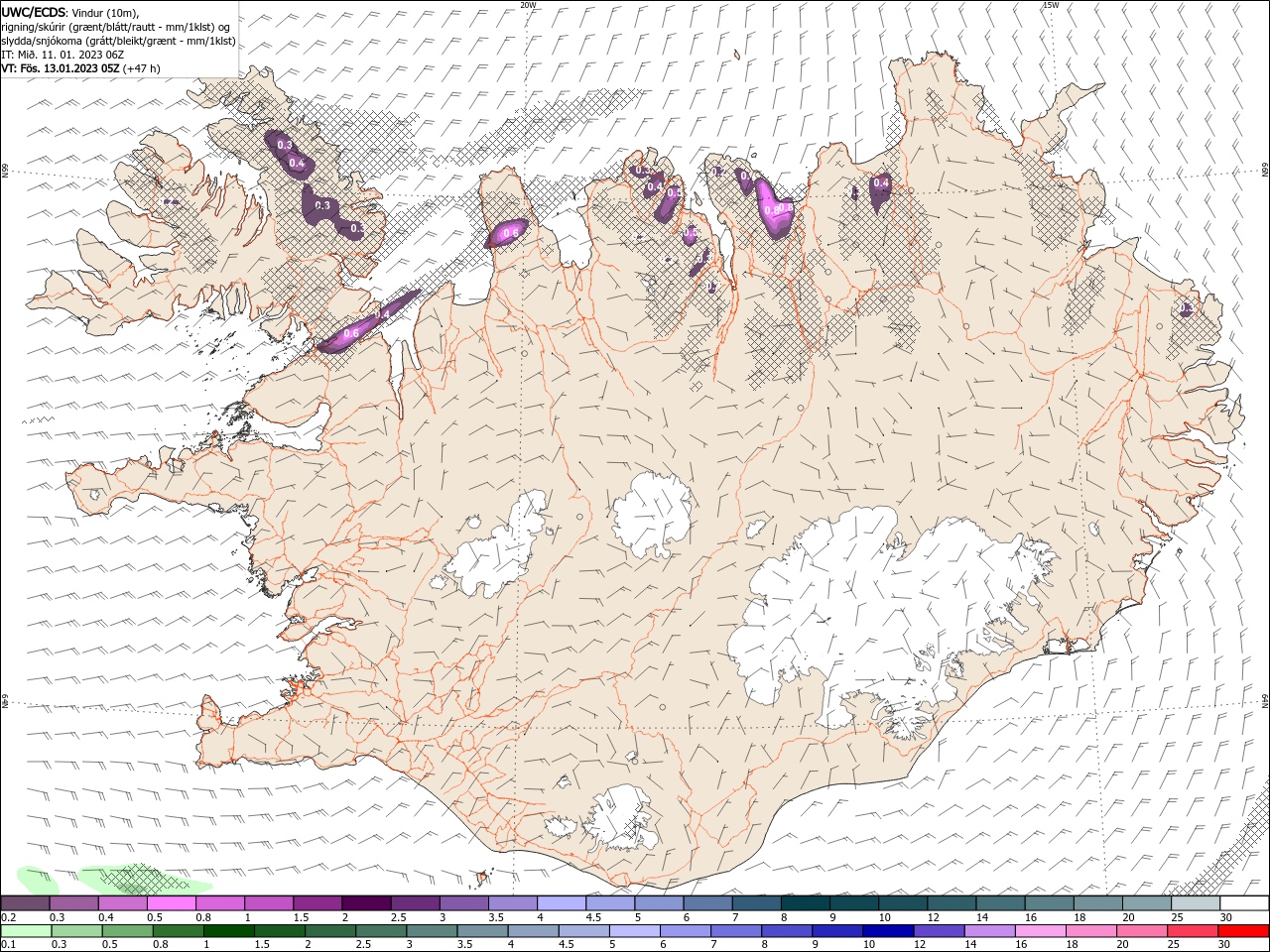The image size is (1270, 952).
Task: Select the line starting 'rigning/skúrir (grænt/blátt/rautt'
Action: click(x=116, y=27)
